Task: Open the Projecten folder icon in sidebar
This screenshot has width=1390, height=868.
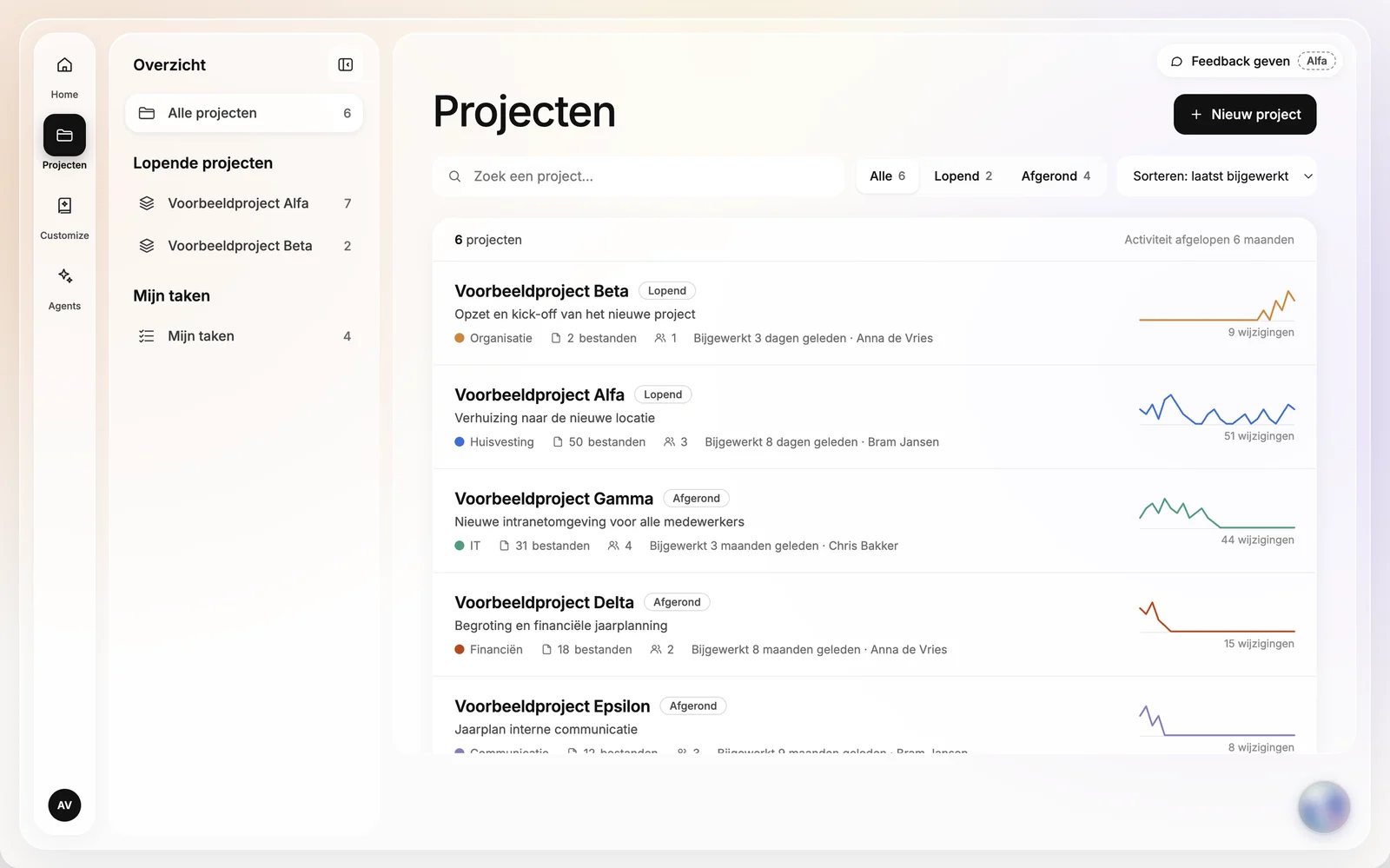Action: point(64,136)
